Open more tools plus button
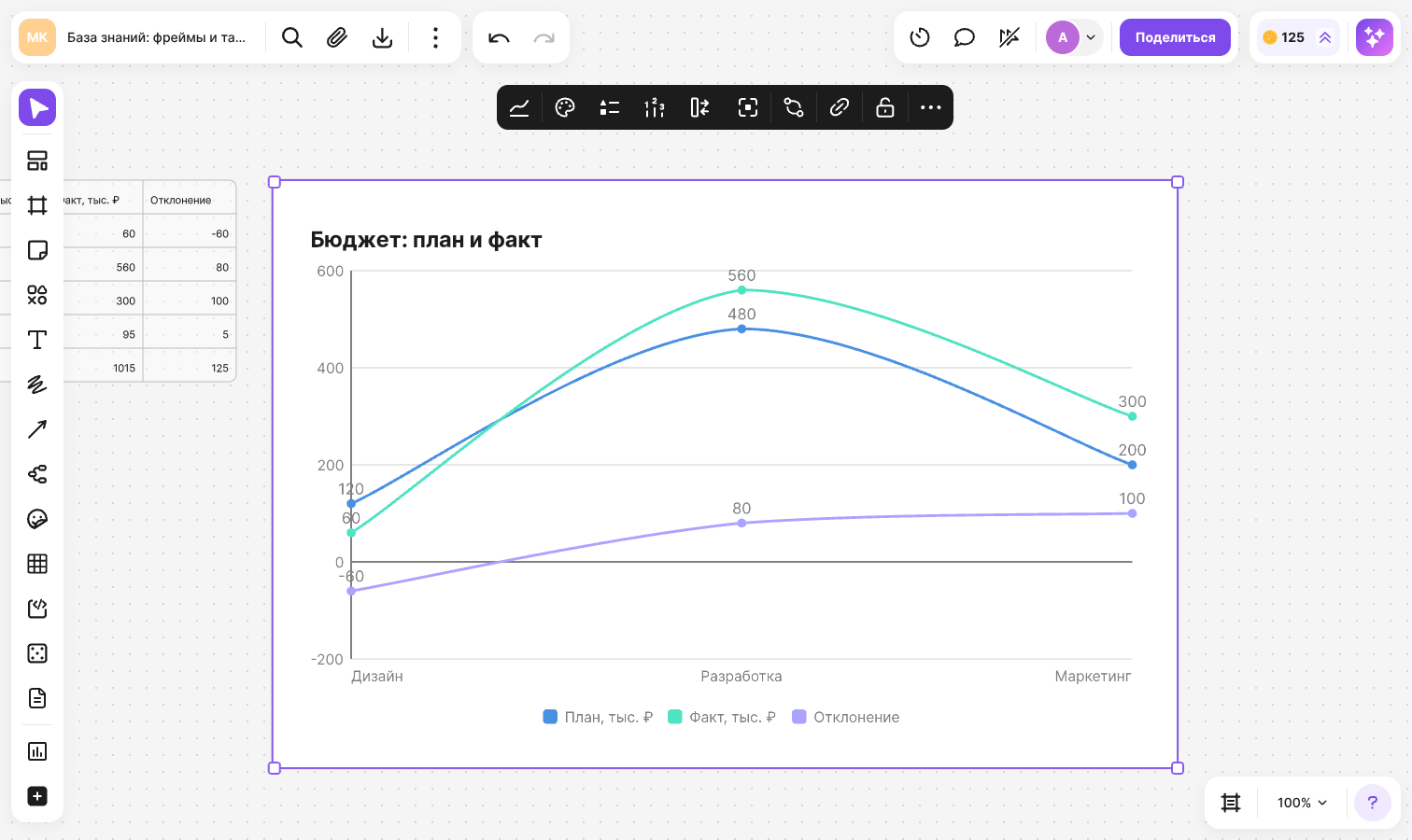Screen dimensions: 1412x840 pos(37,796)
